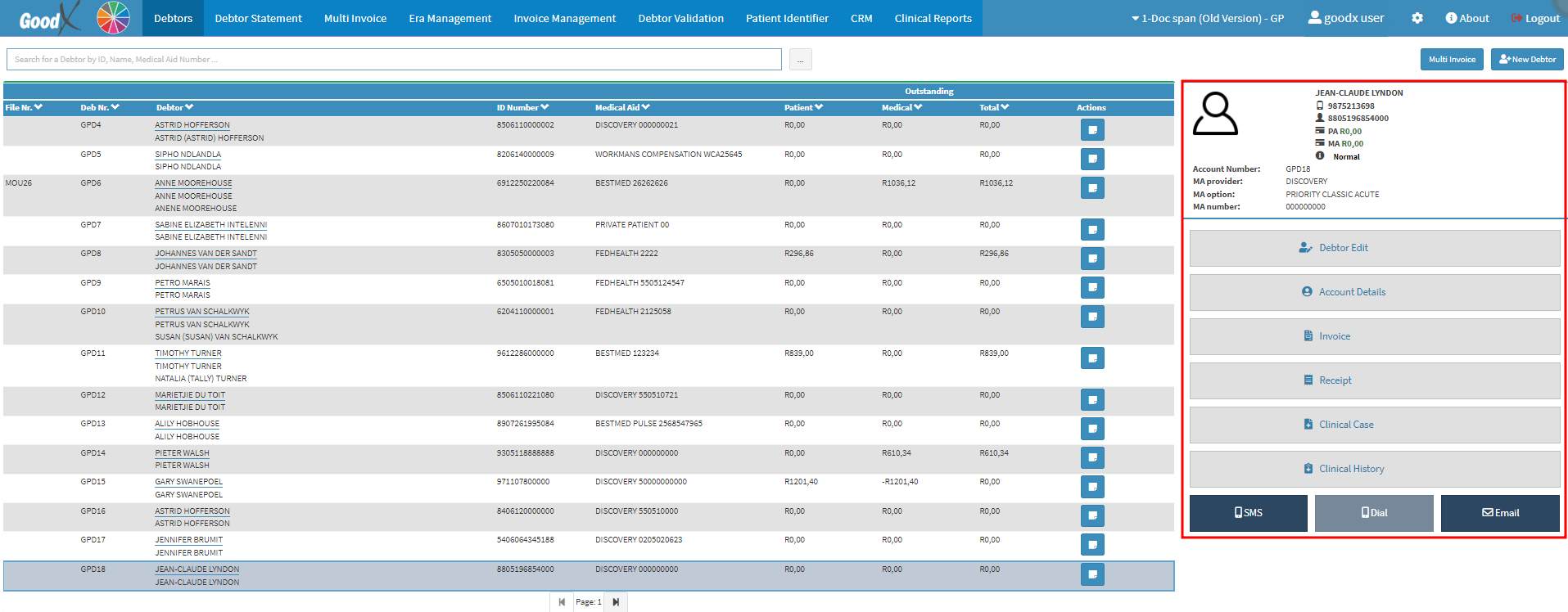
Task: Click the Invoice button in side panel
Action: 1375,336
